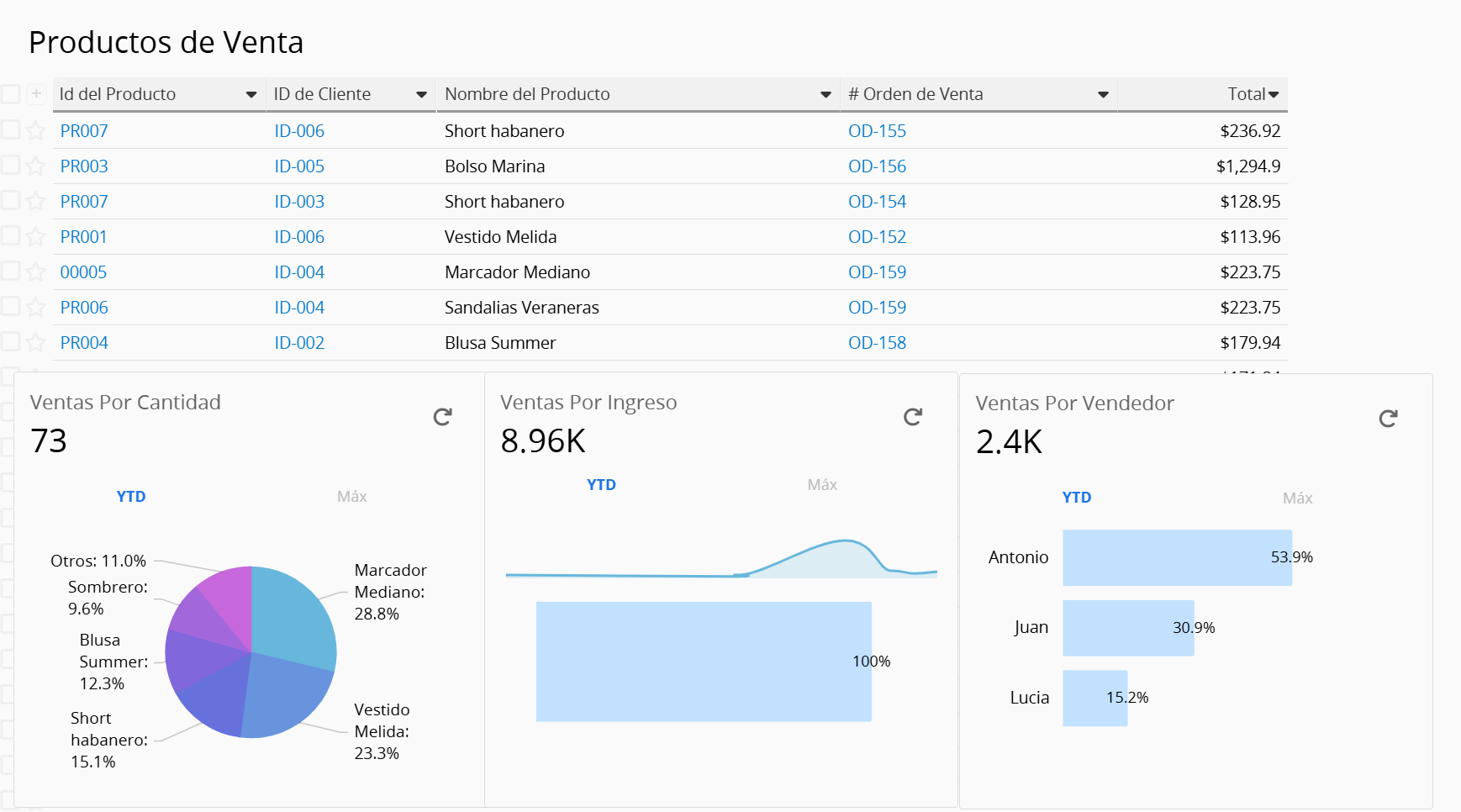This screenshot has height=812, width=1461.
Task: Open Total column dropdown arrow
Action: tap(1274, 95)
